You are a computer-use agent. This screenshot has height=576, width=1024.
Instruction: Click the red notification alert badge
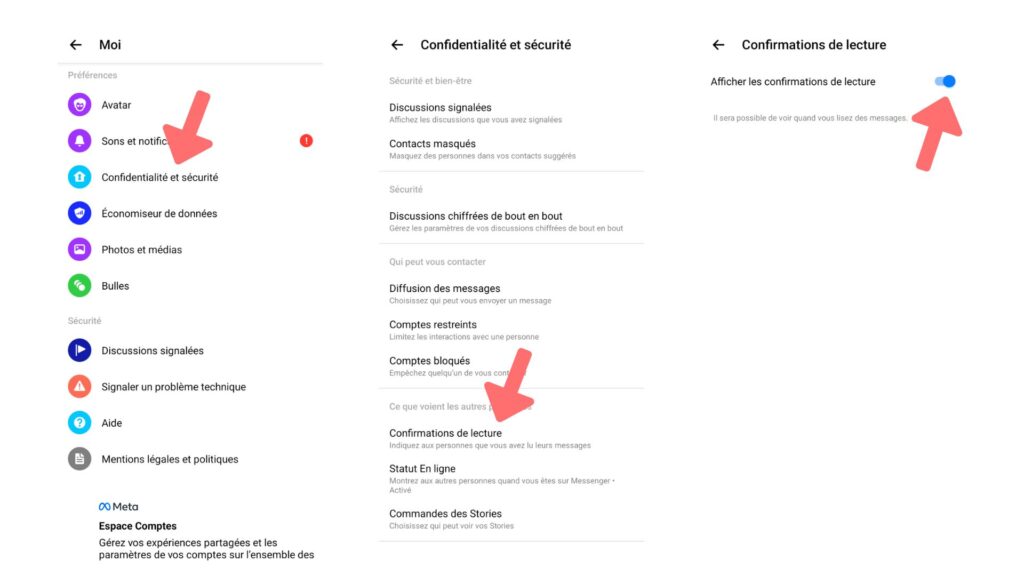coord(306,140)
